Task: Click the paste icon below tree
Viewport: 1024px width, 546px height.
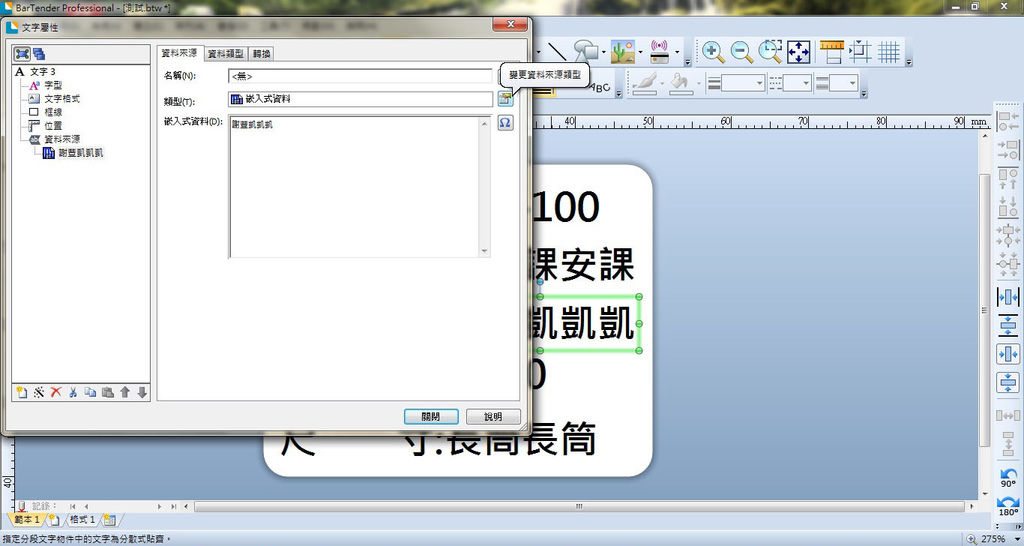Action: click(108, 393)
